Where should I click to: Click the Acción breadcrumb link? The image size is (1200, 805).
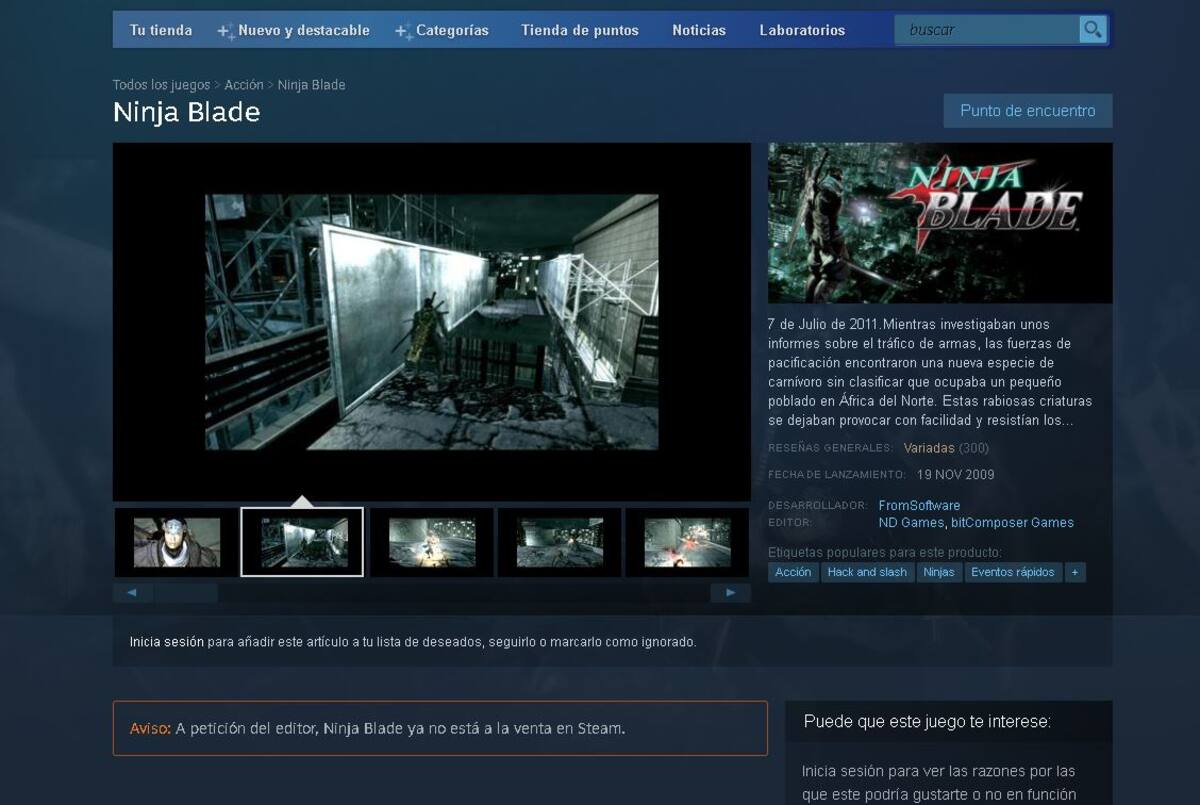coord(244,85)
